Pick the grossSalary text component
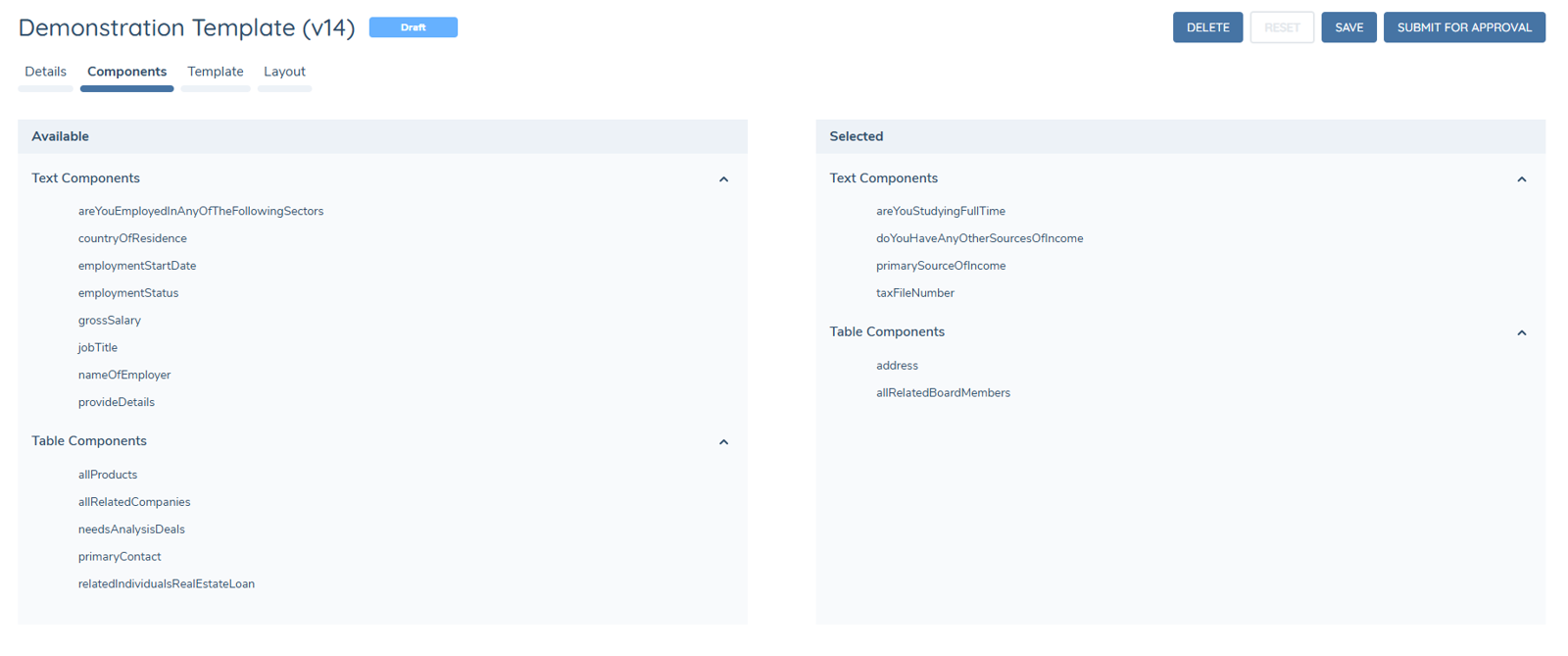 click(x=110, y=321)
